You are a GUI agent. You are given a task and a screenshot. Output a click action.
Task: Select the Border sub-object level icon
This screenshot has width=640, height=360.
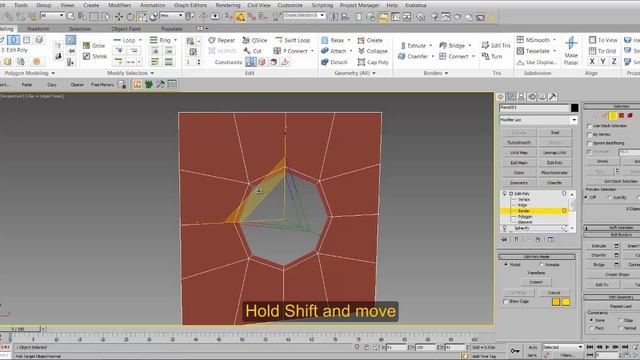[x=613, y=116]
